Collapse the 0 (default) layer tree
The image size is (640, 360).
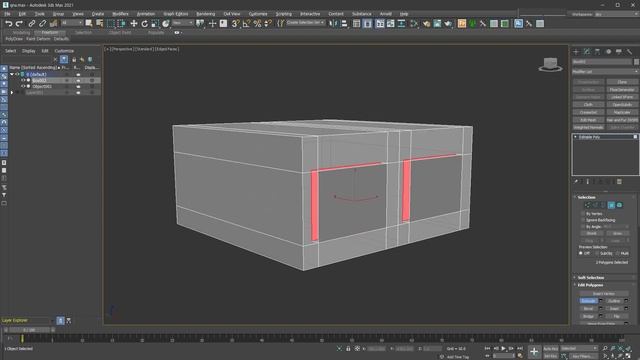click(12, 74)
